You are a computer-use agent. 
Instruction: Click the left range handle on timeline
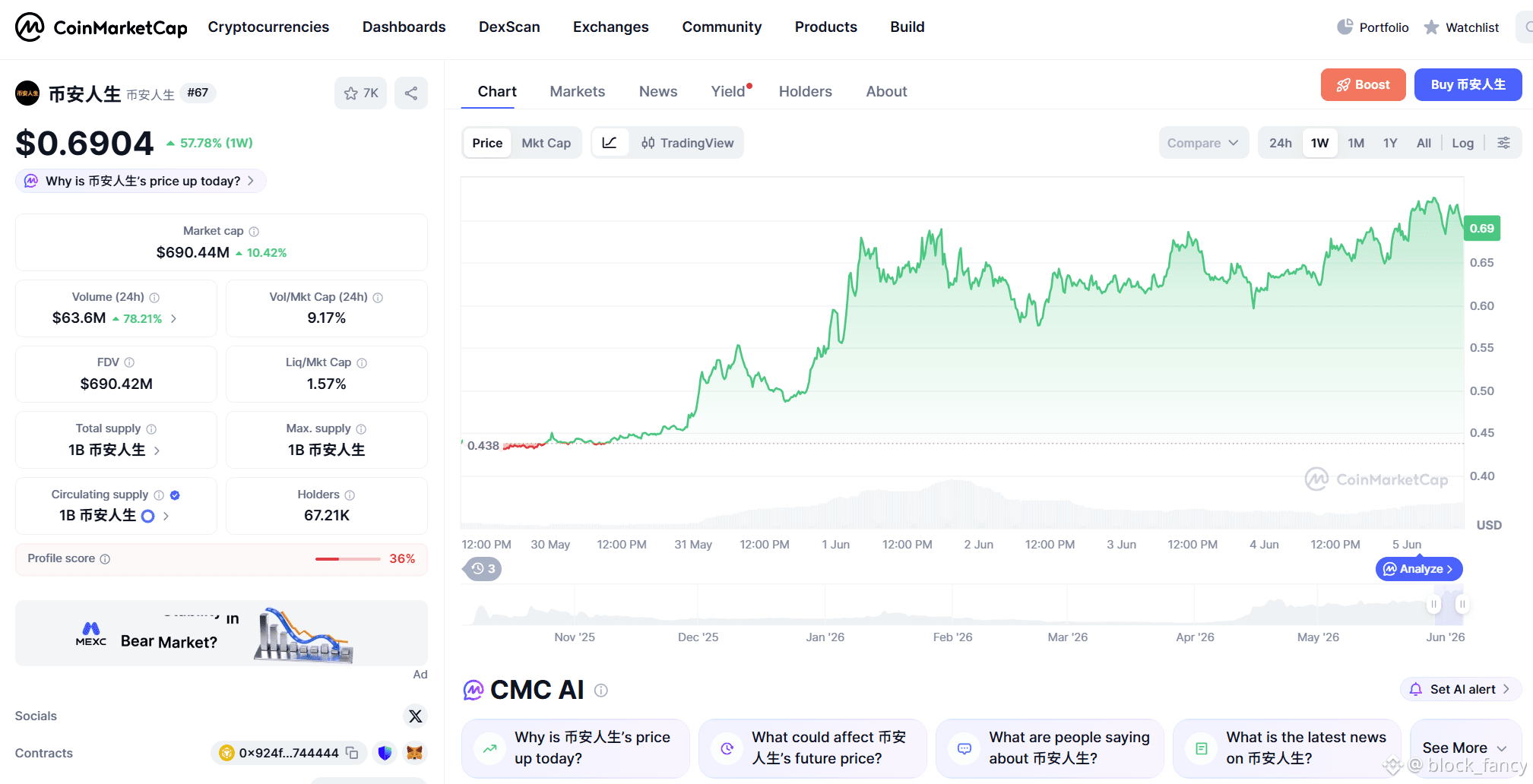point(1433,605)
